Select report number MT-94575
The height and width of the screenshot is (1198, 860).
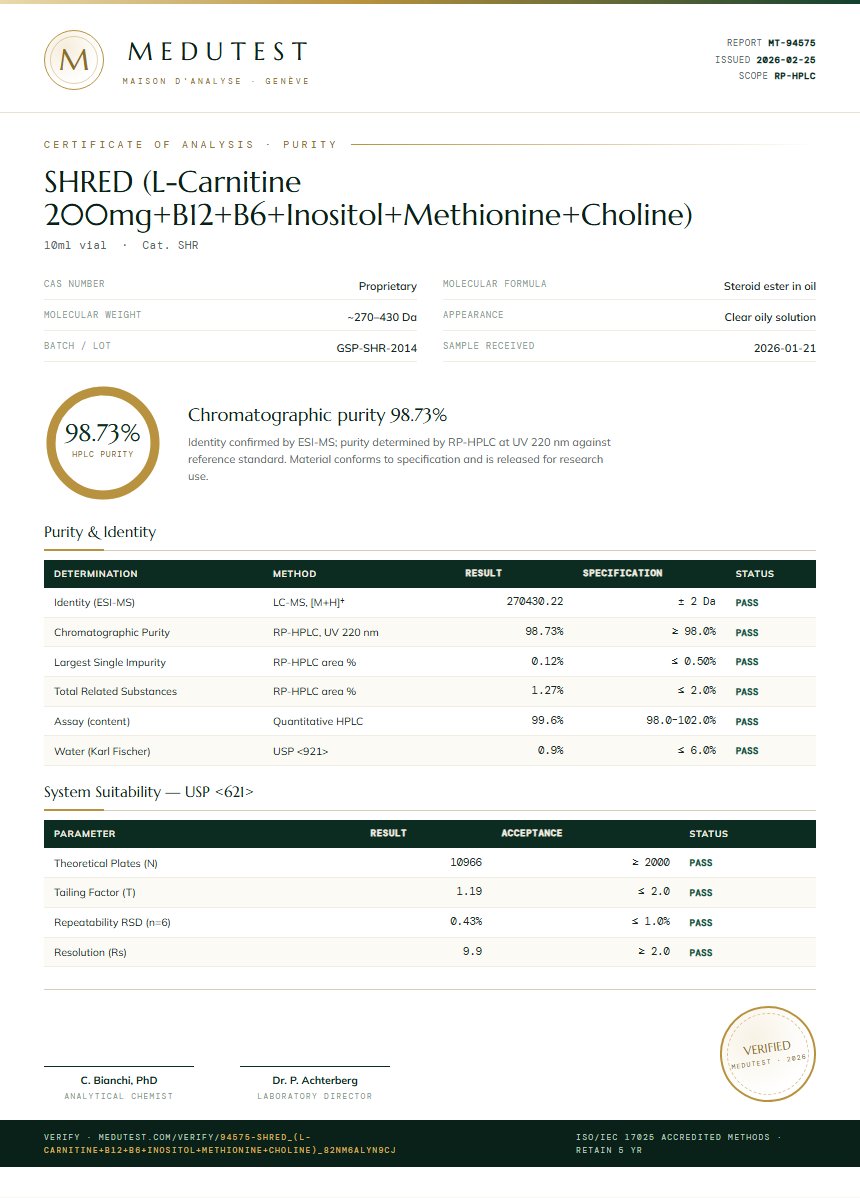pyautogui.click(x=791, y=43)
